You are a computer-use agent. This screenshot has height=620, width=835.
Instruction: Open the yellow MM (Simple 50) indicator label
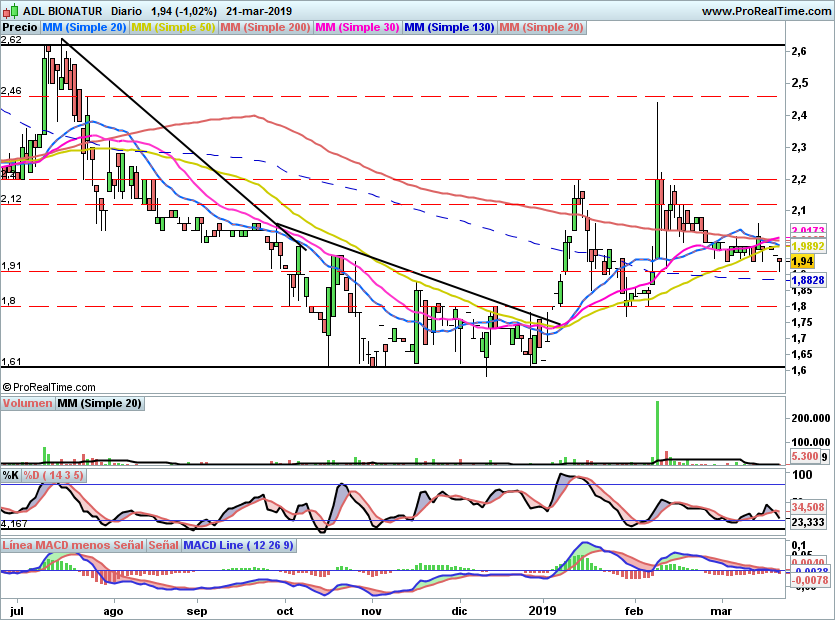click(x=174, y=27)
